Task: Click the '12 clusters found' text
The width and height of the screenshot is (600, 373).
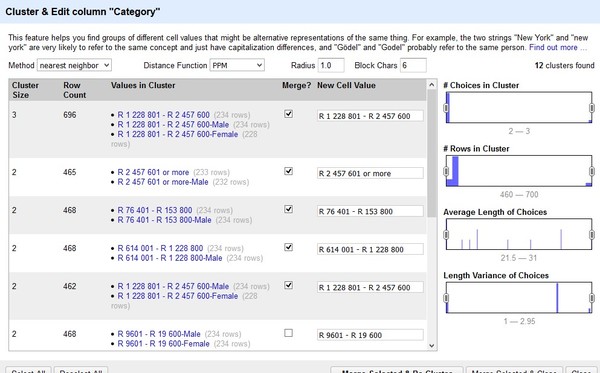Action: pyautogui.click(x=564, y=65)
